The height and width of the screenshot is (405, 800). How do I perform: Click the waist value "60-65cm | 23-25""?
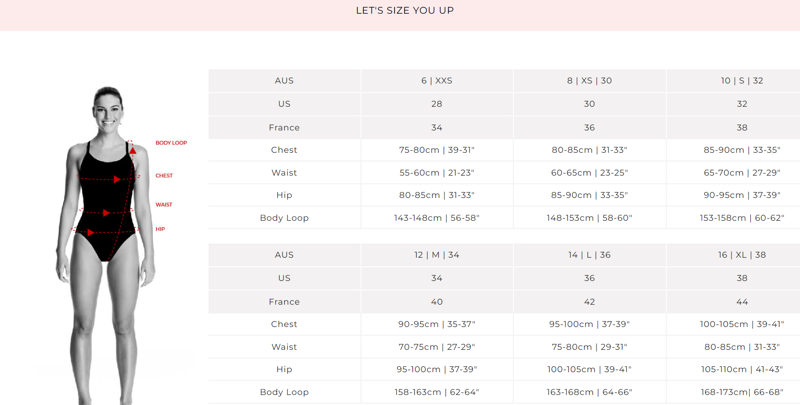589,173
